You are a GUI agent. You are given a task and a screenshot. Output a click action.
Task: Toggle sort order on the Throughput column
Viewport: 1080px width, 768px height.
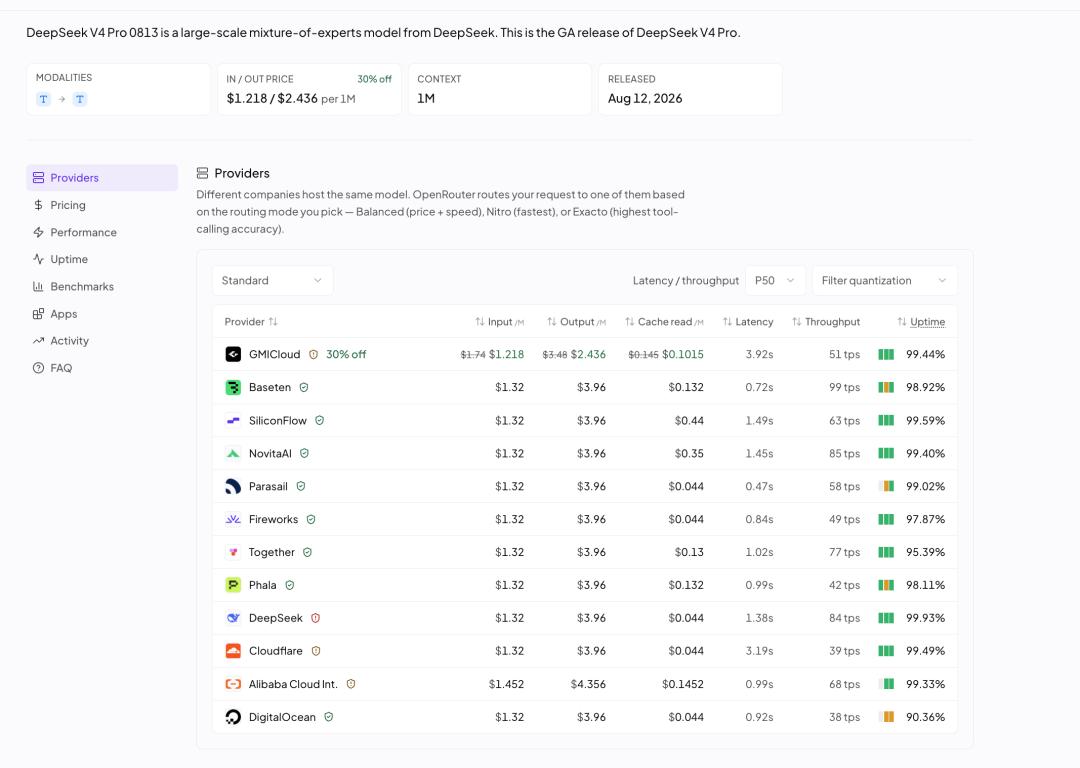click(x=826, y=322)
